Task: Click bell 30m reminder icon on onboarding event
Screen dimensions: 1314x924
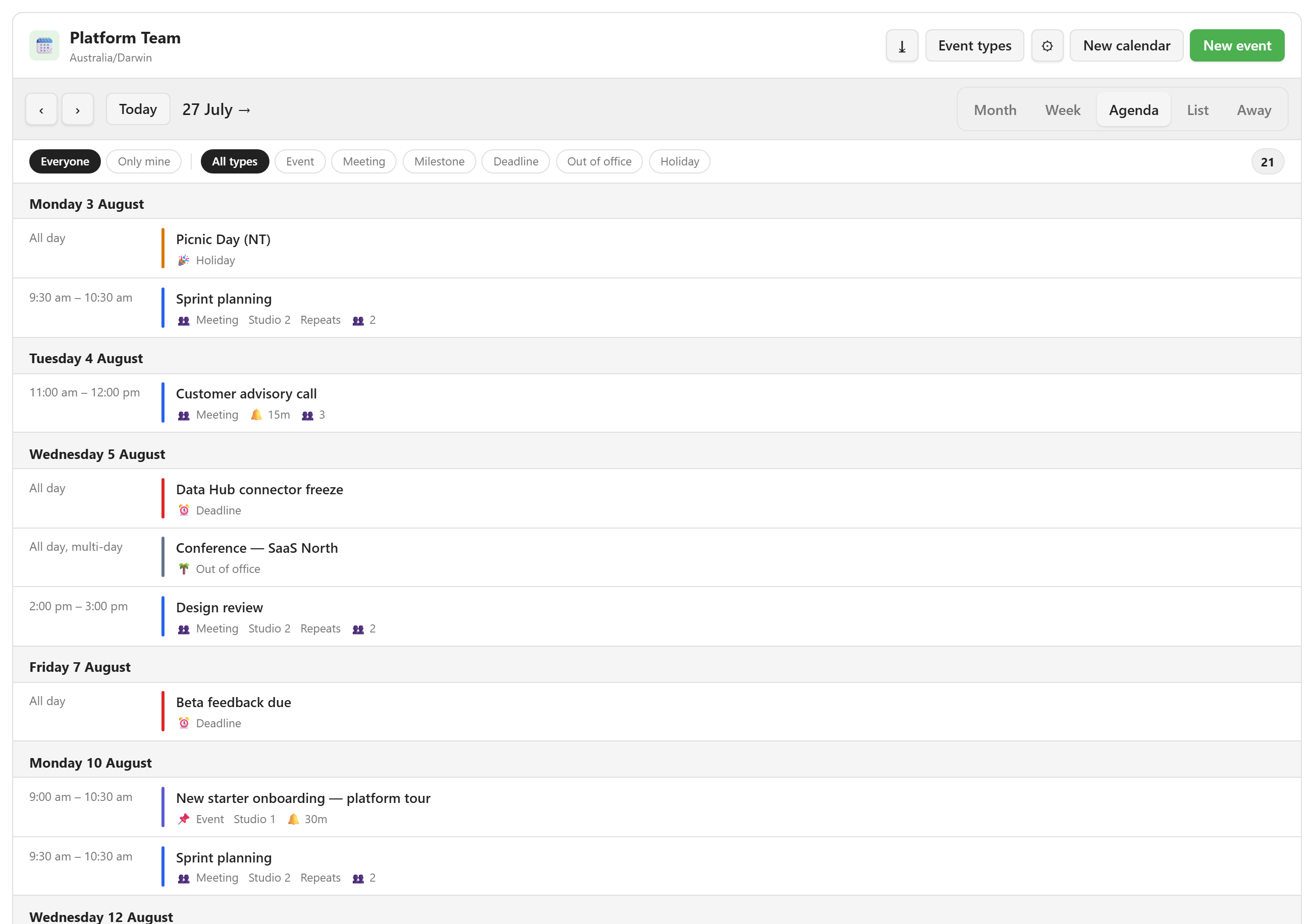Action: [x=294, y=819]
